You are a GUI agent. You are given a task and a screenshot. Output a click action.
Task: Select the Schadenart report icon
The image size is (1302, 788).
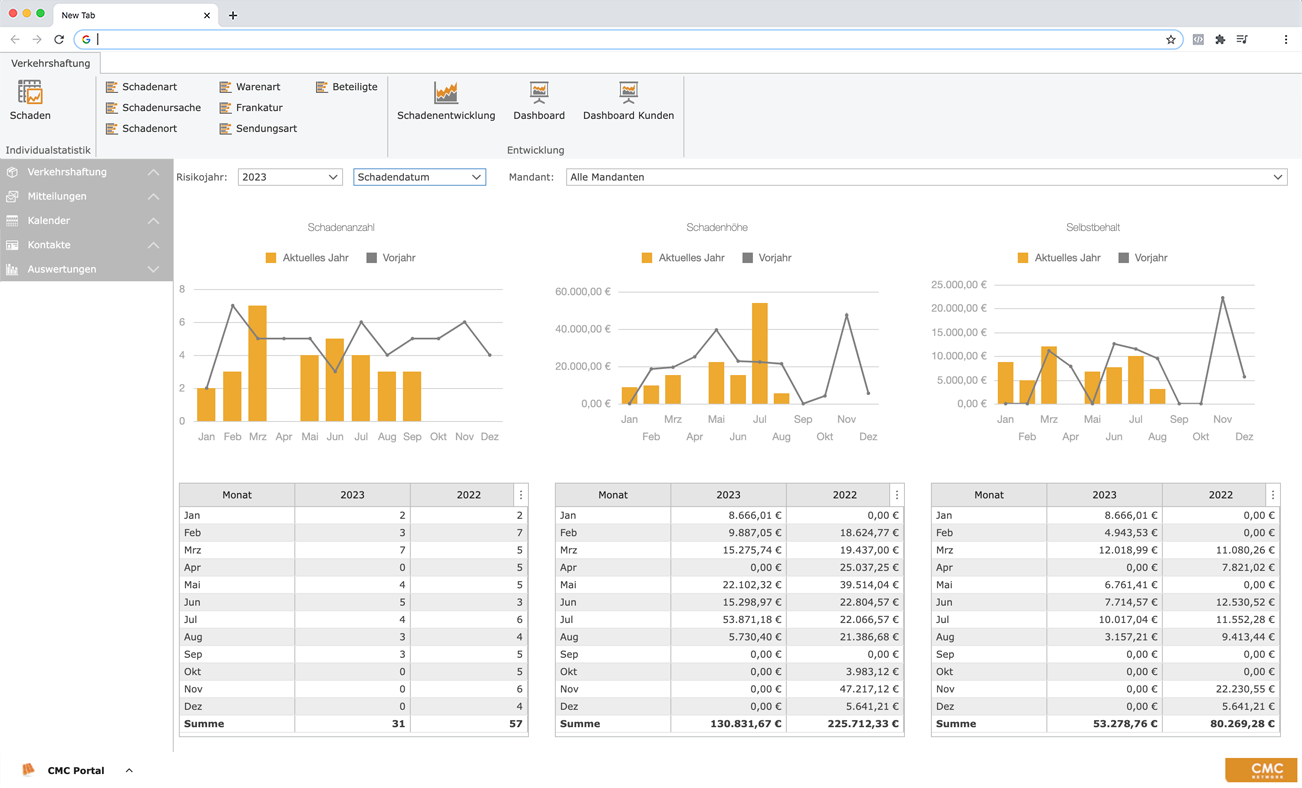pos(112,87)
